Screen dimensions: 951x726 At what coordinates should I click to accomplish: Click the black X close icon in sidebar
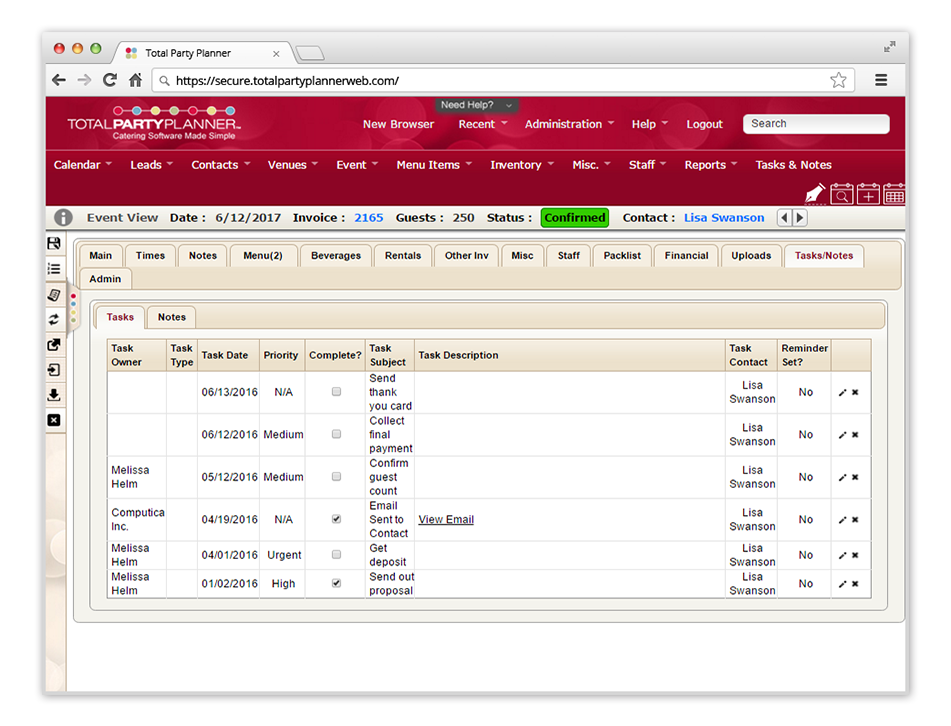tap(54, 420)
